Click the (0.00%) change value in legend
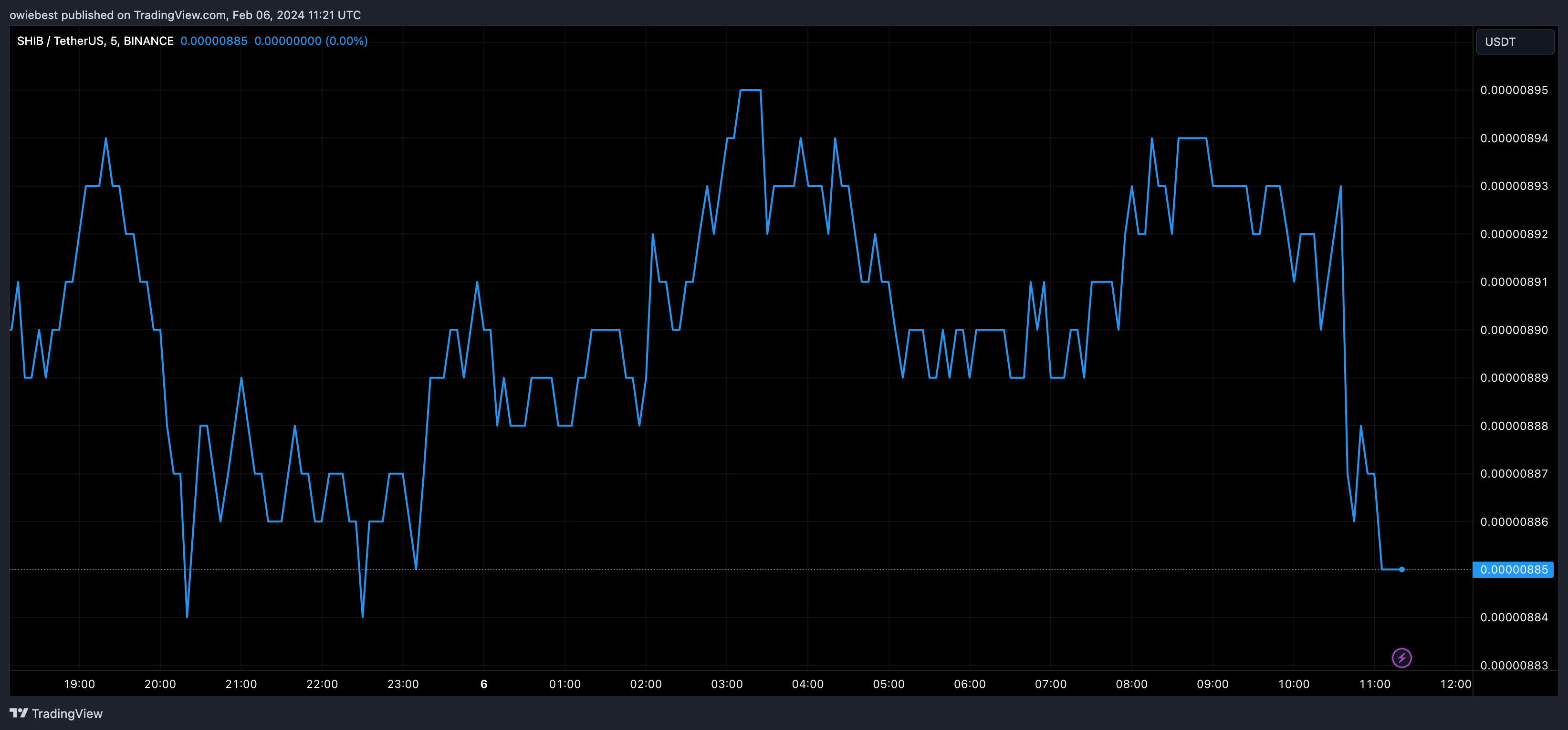Screen dimensions: 1568x730 346,41
